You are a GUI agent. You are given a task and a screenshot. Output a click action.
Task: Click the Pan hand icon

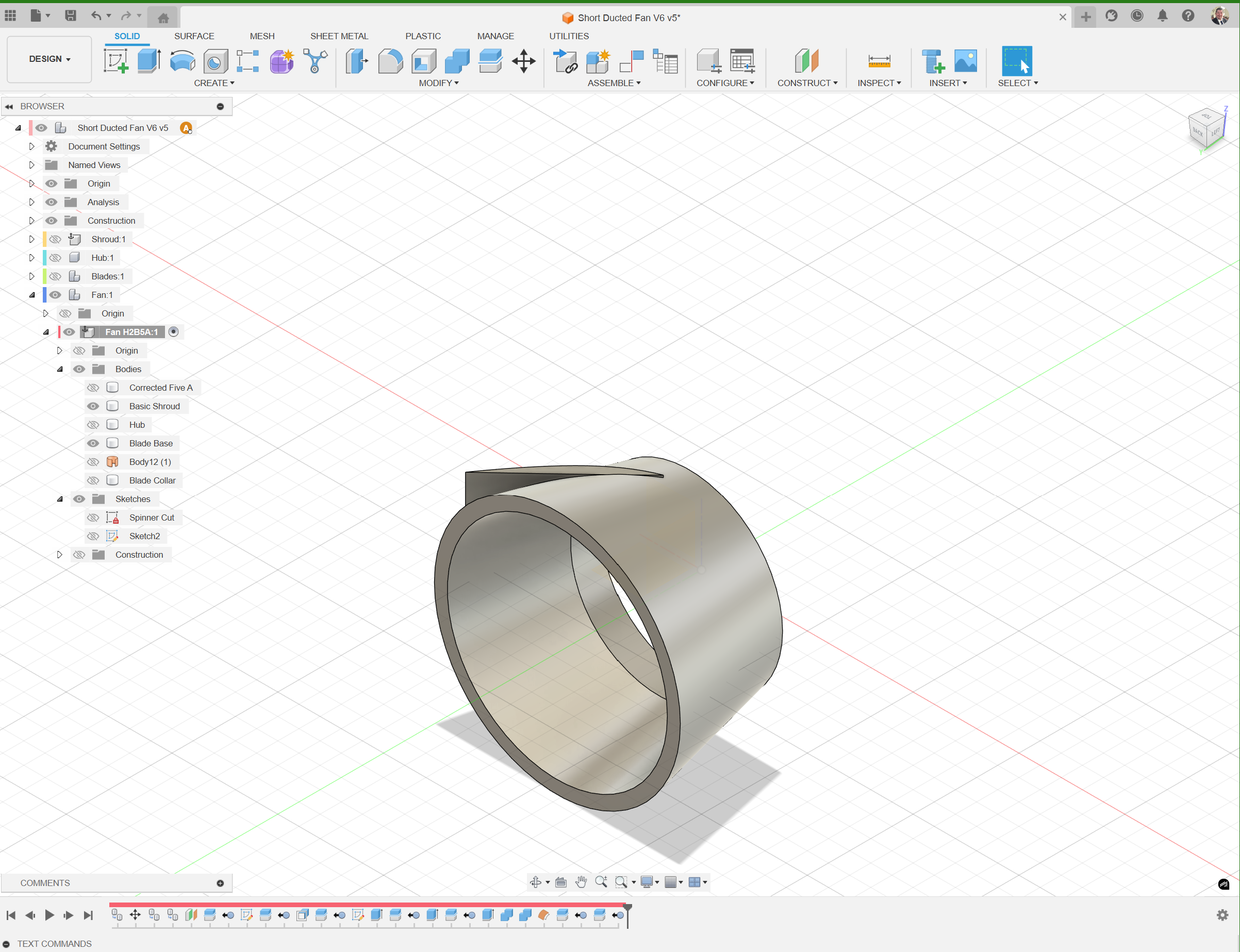pos(581,882)
